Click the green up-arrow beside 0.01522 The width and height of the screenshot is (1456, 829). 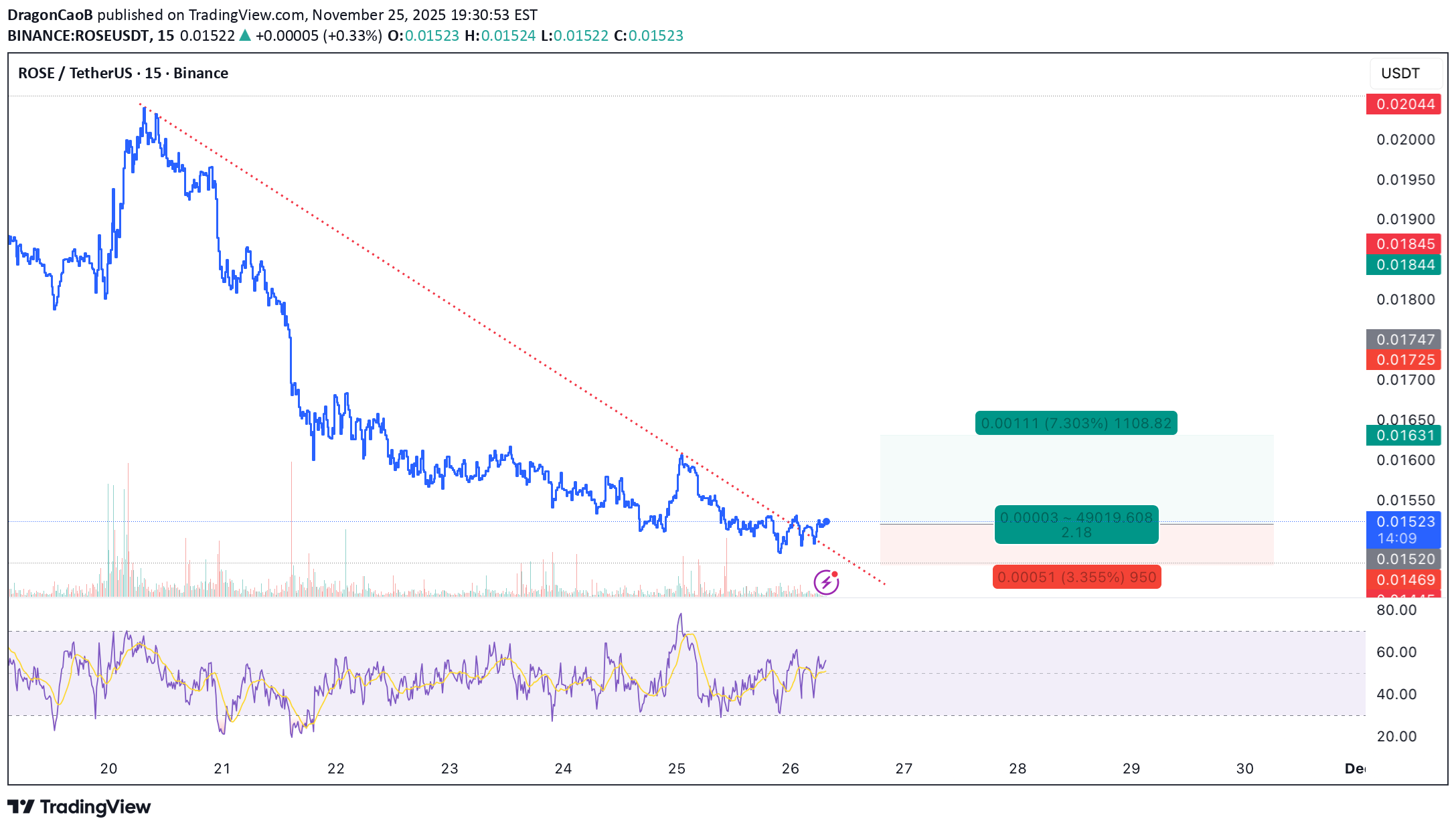(245, 35)
